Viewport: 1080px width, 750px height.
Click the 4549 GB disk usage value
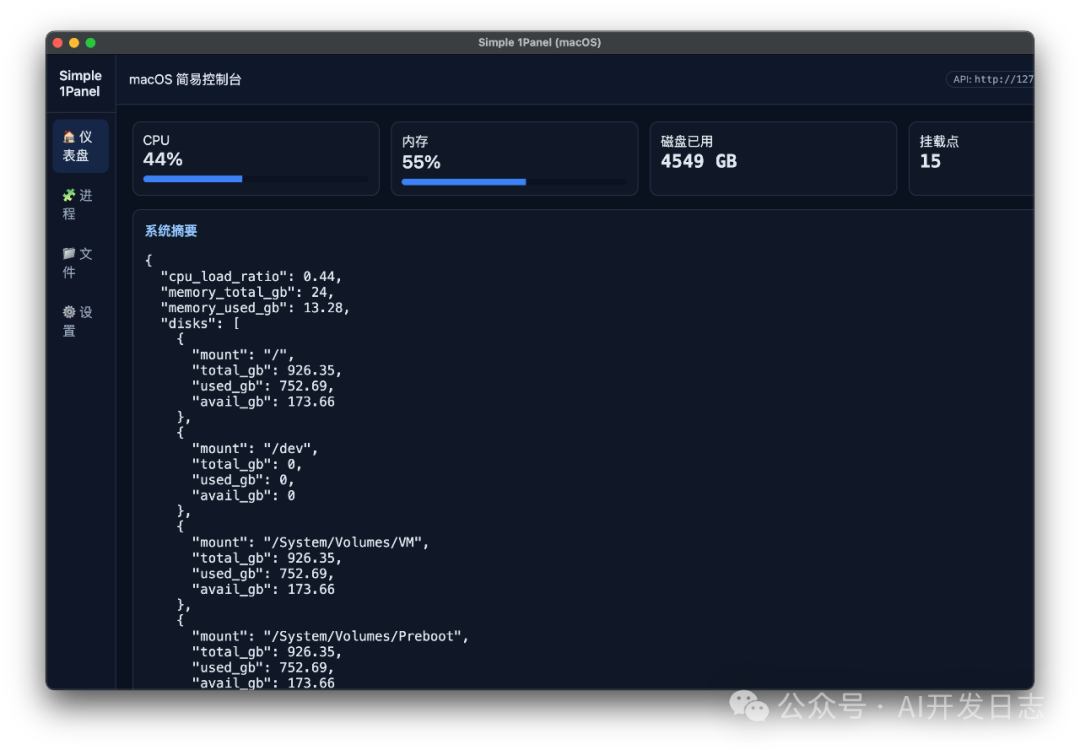[x=698, y=161]
